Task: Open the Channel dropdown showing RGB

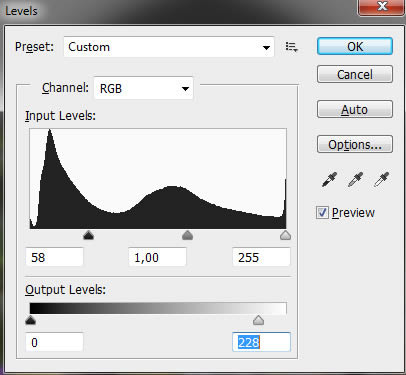Action: [143, 88]
